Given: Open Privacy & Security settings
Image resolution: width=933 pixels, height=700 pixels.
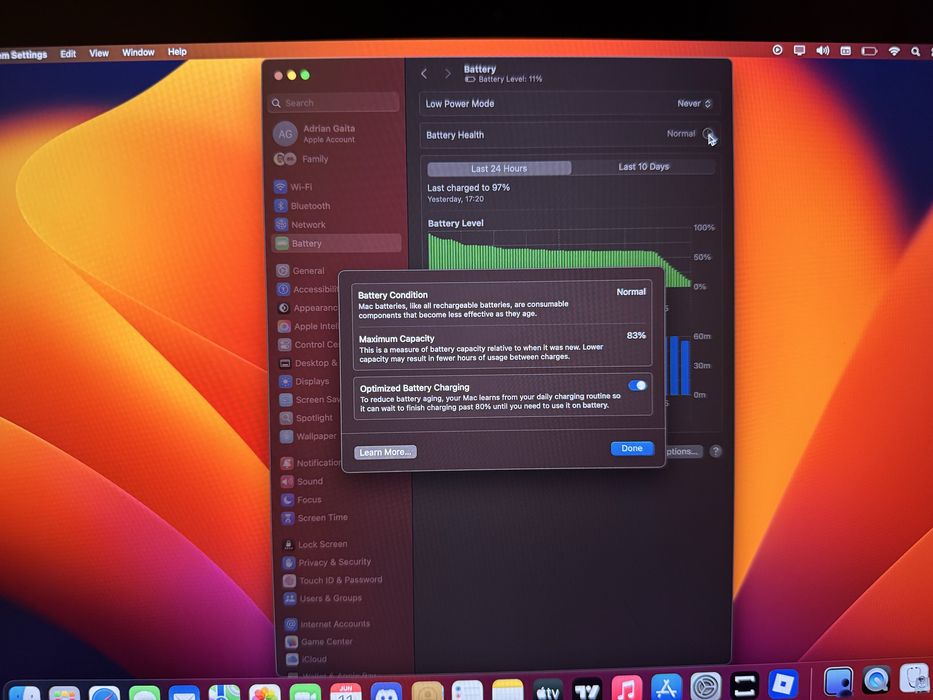Looking at the screenshot, I should point(327,562).
